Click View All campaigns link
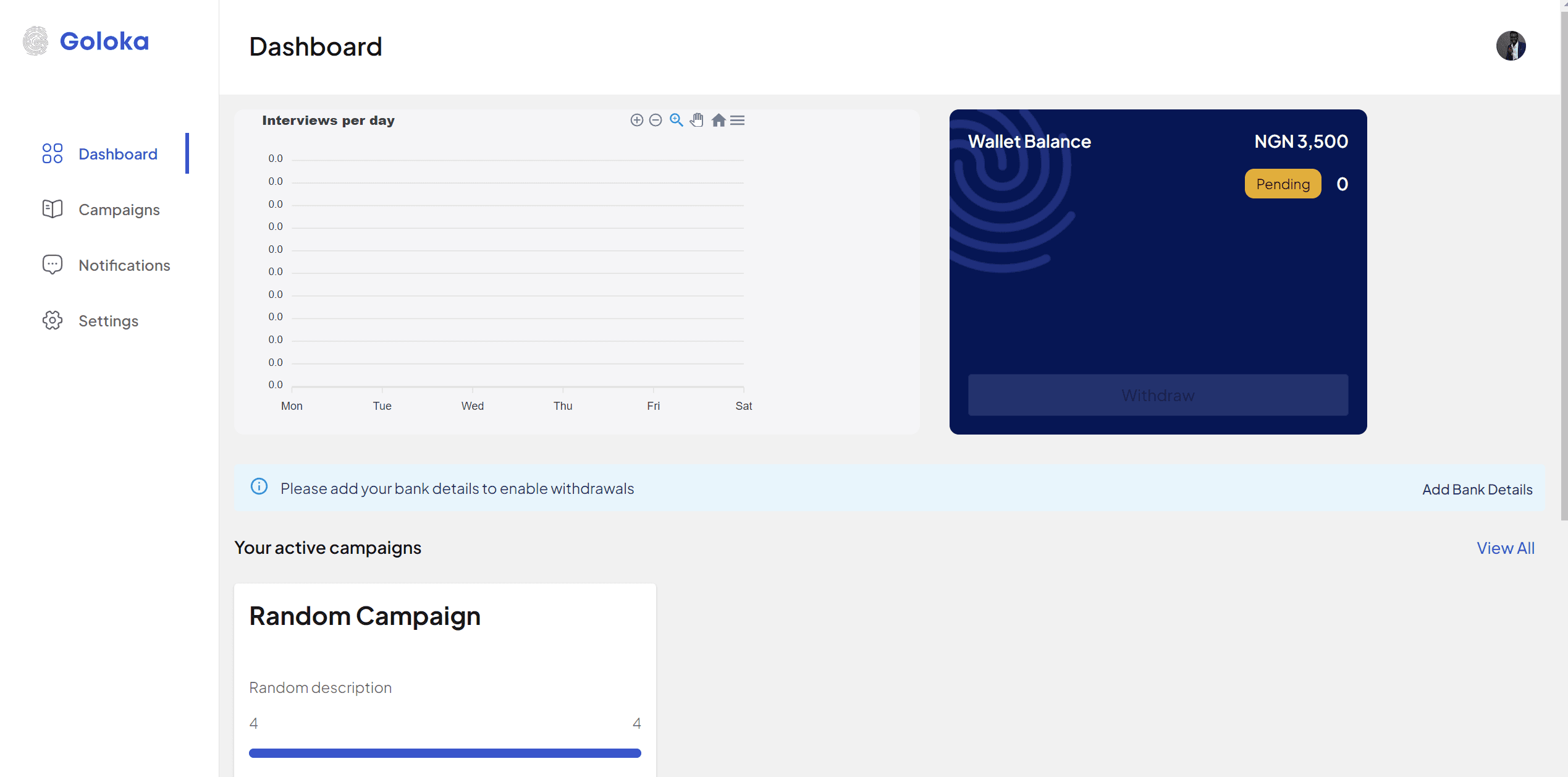This screenshot has height=777, width=1568. (x=1506, y=548)
